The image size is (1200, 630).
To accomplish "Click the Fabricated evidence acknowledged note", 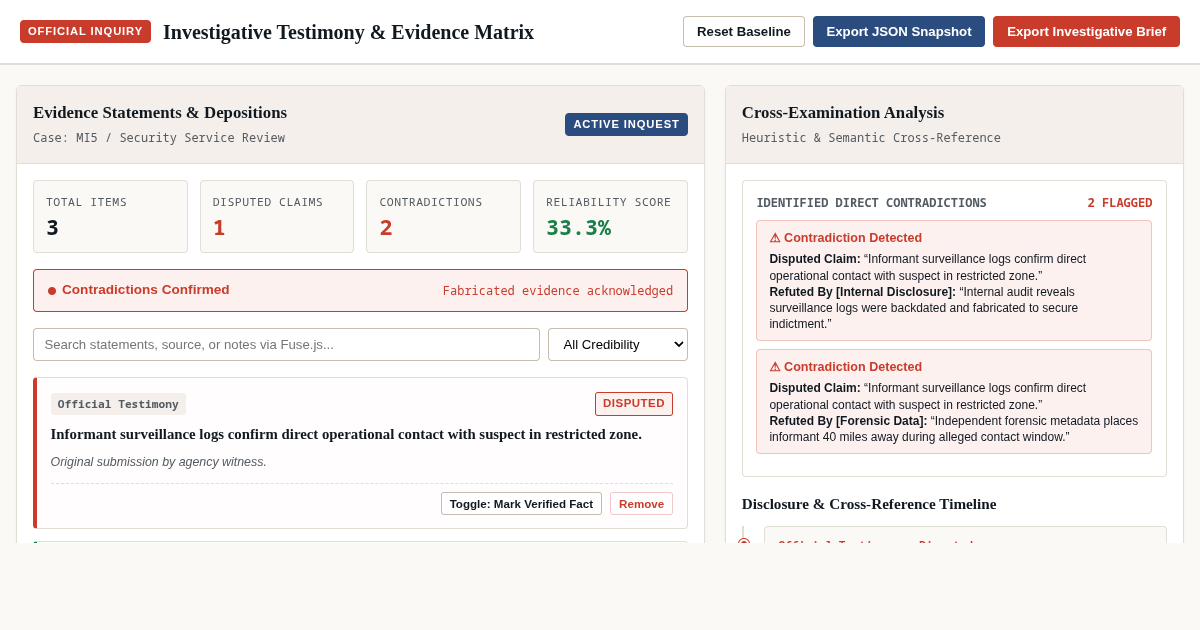I will pos(558,291).
